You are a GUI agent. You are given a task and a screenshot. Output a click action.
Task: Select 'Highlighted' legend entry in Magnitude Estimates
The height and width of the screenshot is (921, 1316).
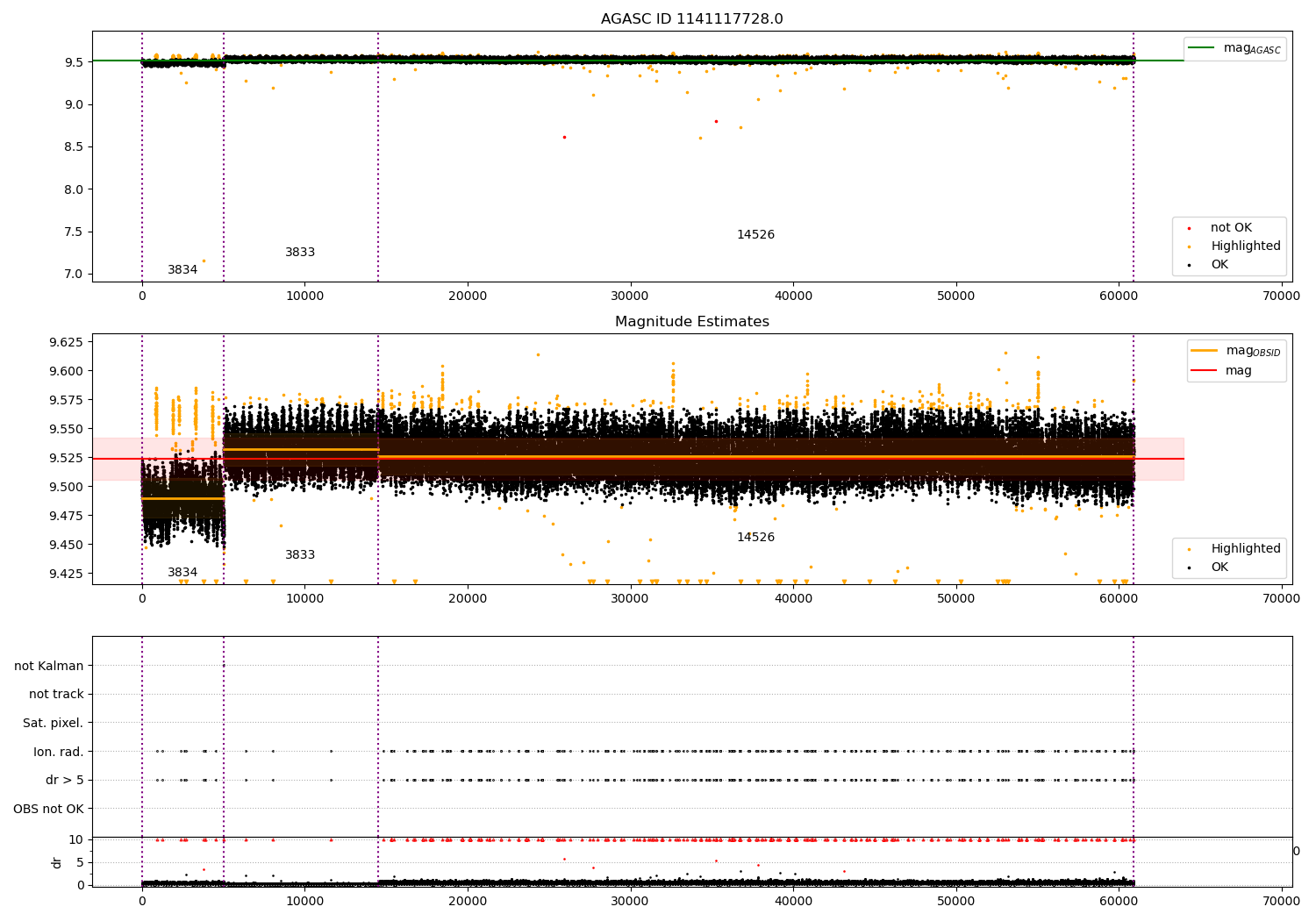click(x=1246, y=549)
